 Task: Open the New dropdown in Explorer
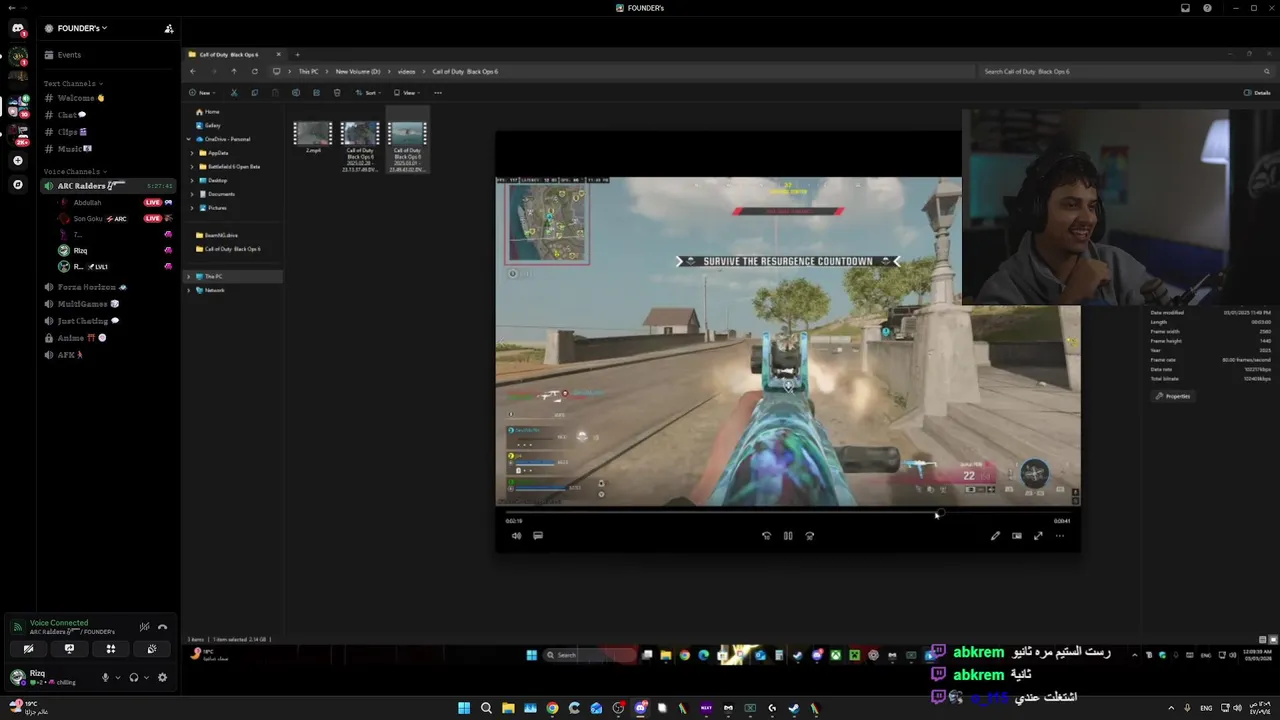[201, 93]
